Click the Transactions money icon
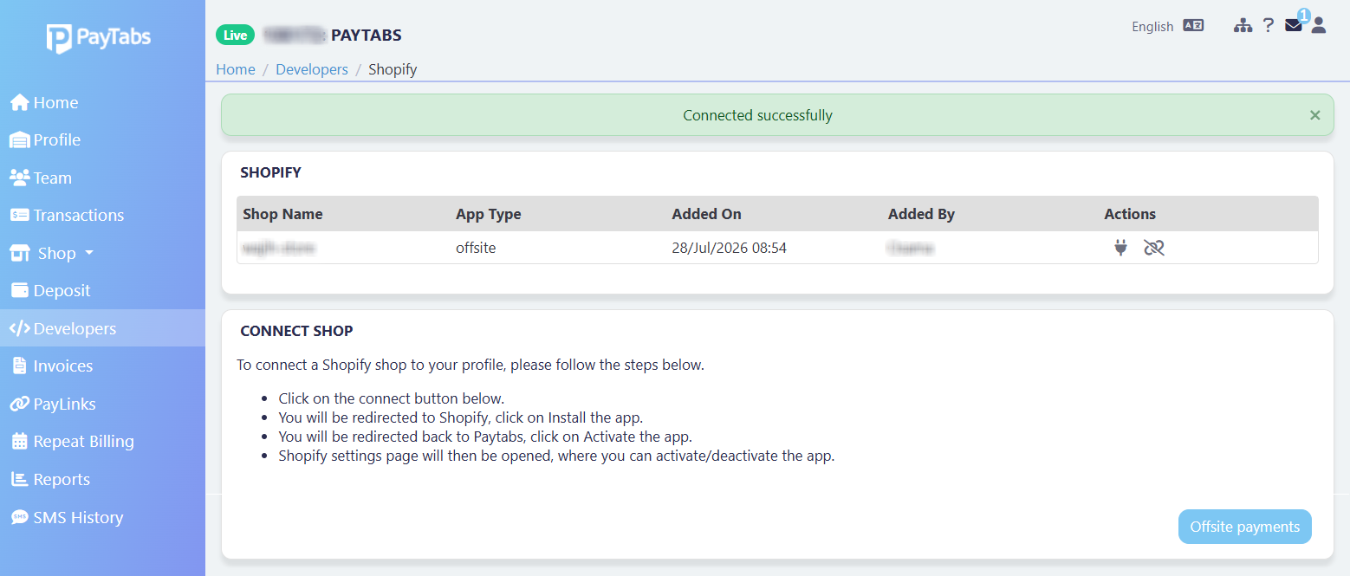Screen dimensions: 1350x576 pos(19,215)
